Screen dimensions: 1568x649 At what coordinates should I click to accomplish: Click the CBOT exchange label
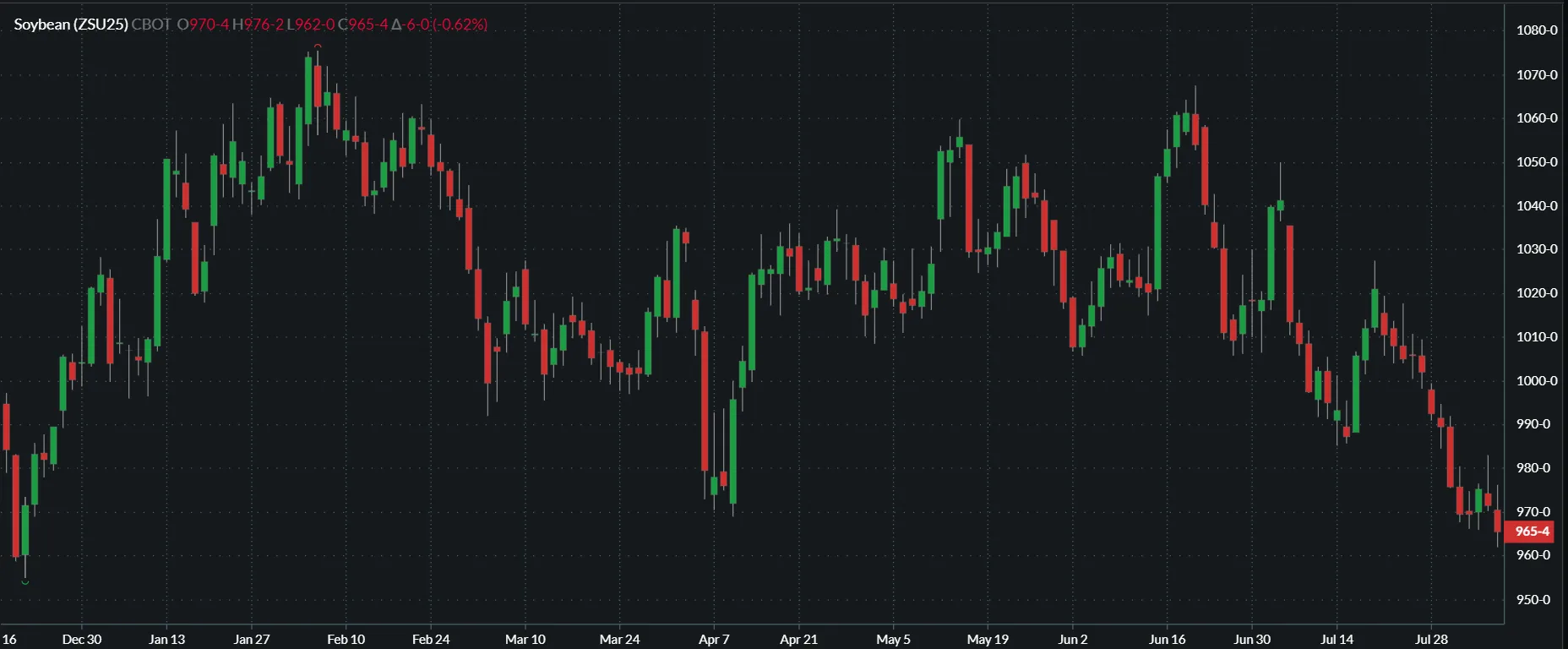[x=151, y=25]
